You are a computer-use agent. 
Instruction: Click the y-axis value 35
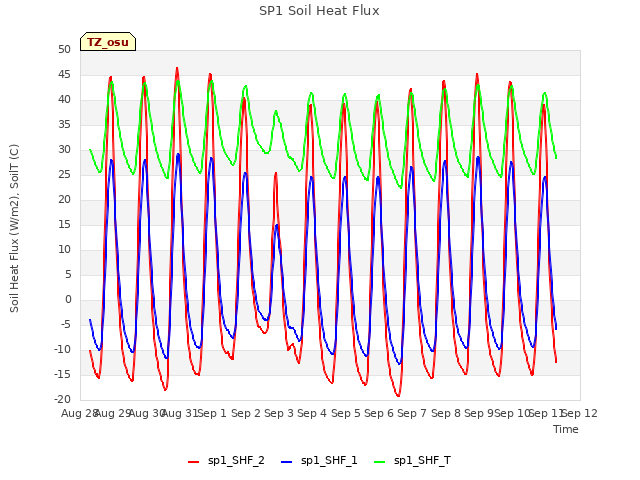tap(64, 124)
